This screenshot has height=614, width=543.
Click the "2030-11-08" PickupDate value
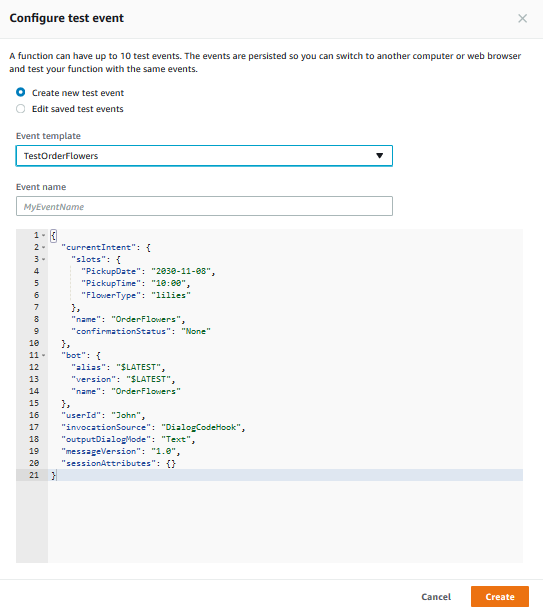[181, 271]
